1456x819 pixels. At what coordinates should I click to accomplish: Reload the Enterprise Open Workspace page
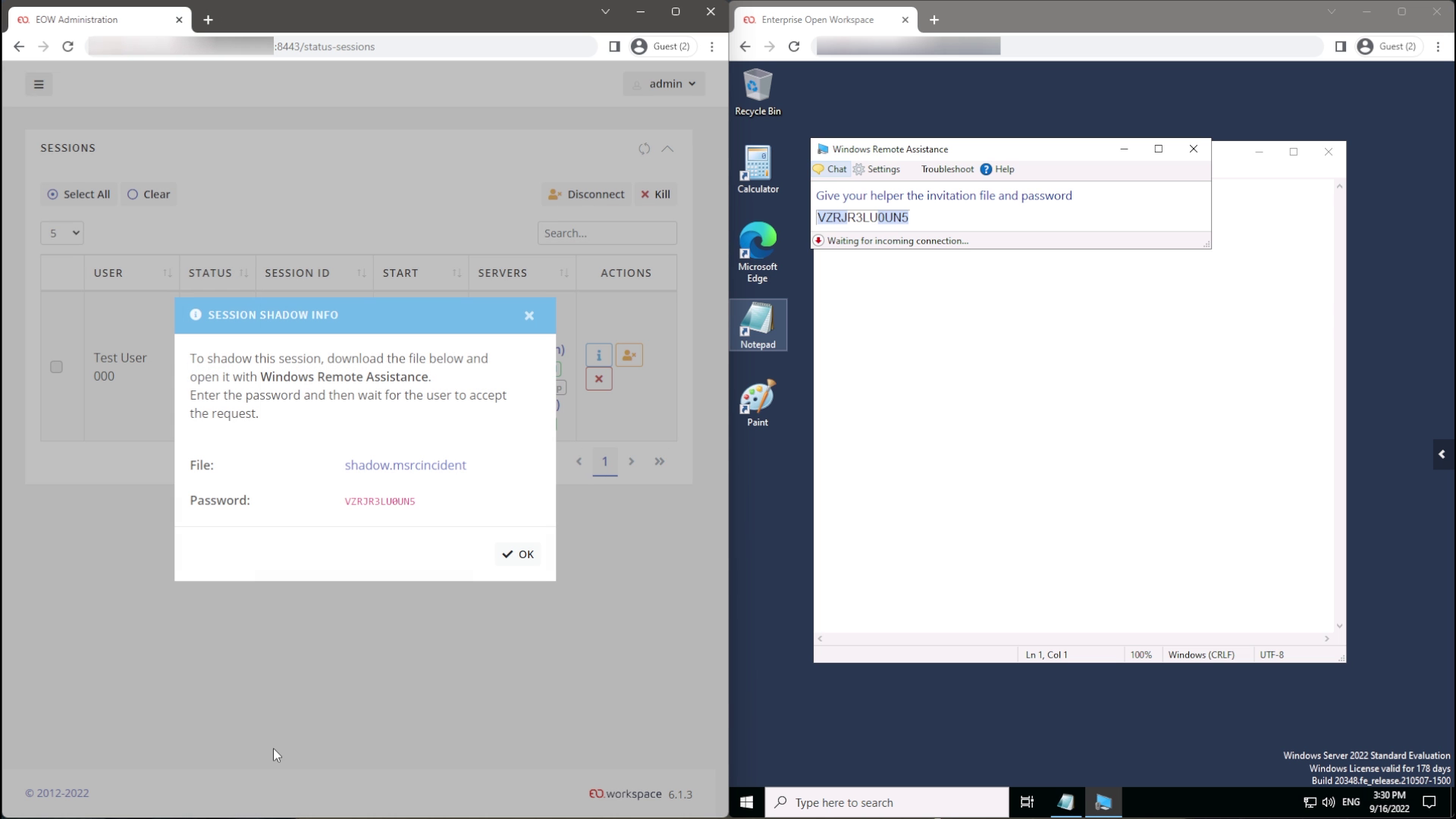click(x=794, y=46)
